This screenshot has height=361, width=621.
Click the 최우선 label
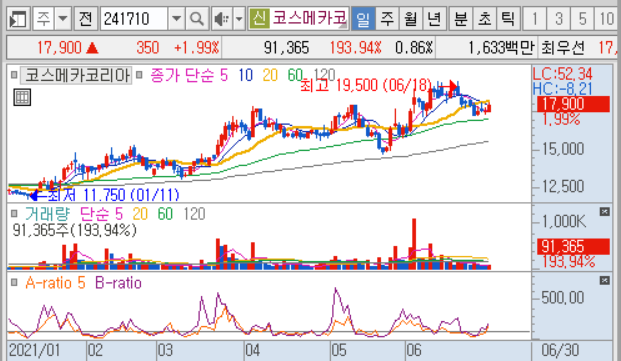coord(562,48)
